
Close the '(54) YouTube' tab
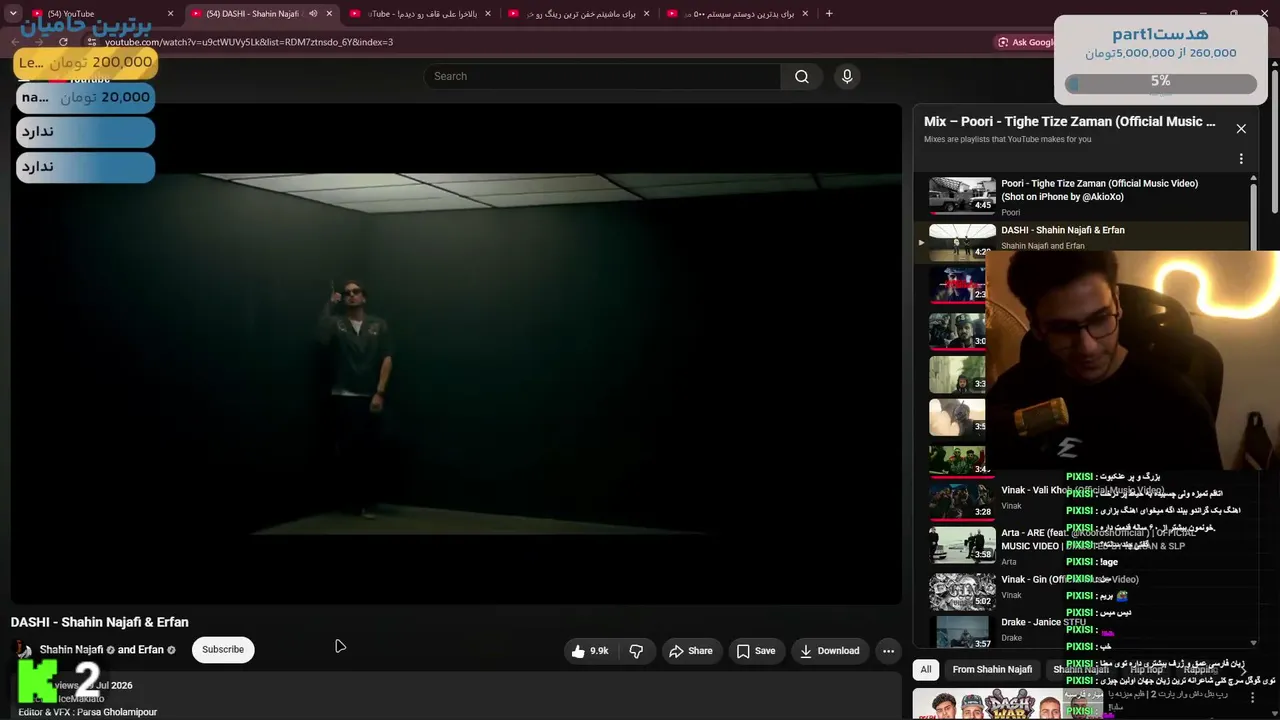point(170,14)
